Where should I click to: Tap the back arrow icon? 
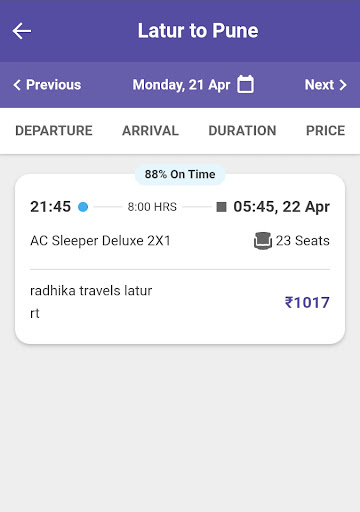tap(22, 31)
